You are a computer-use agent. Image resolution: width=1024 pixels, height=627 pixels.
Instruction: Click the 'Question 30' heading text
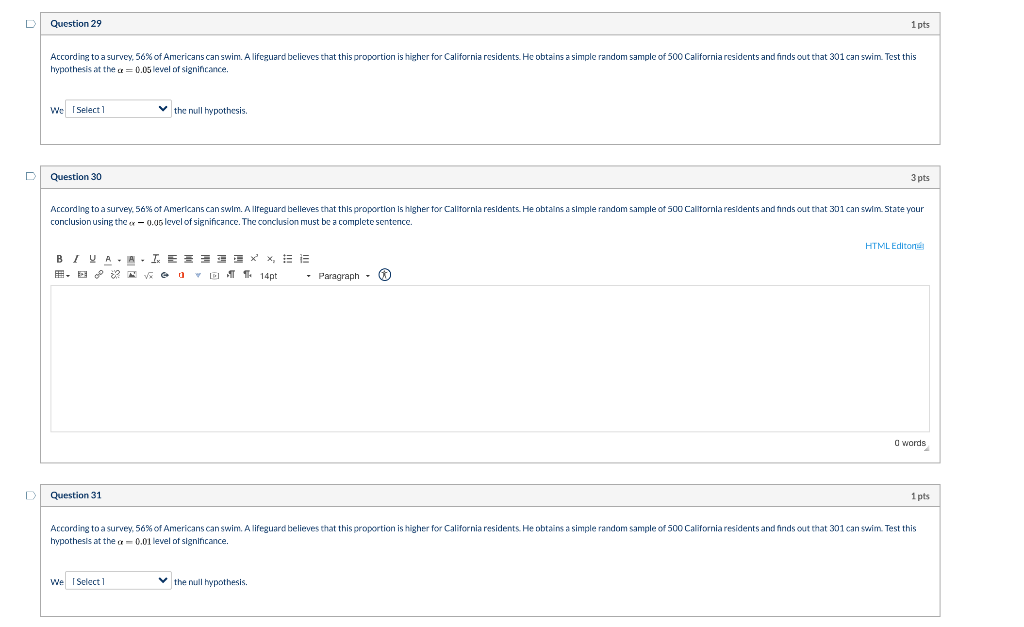coord(76,176)
